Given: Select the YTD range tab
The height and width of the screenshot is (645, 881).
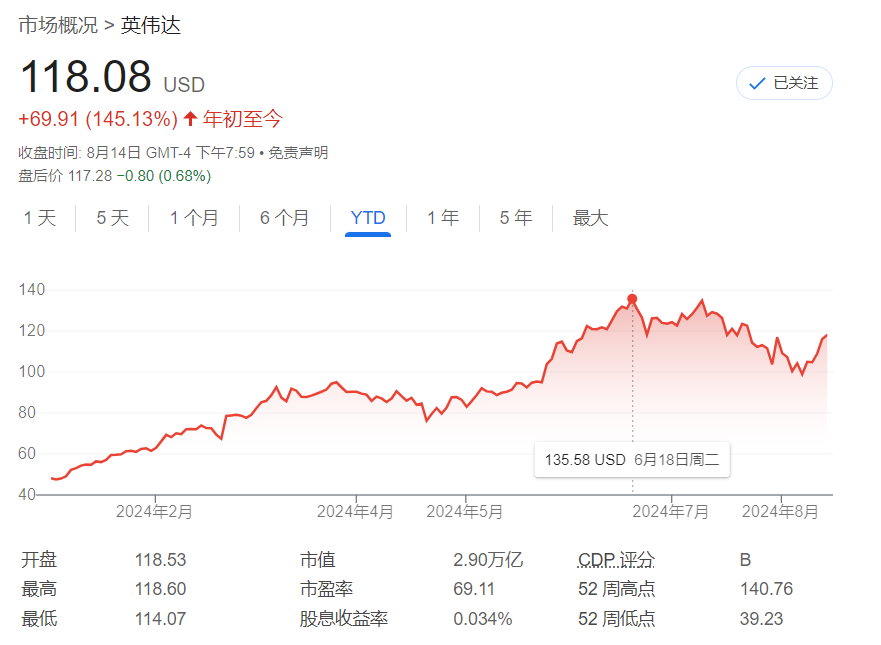Looking at the screenshot, I should [368, 218].
